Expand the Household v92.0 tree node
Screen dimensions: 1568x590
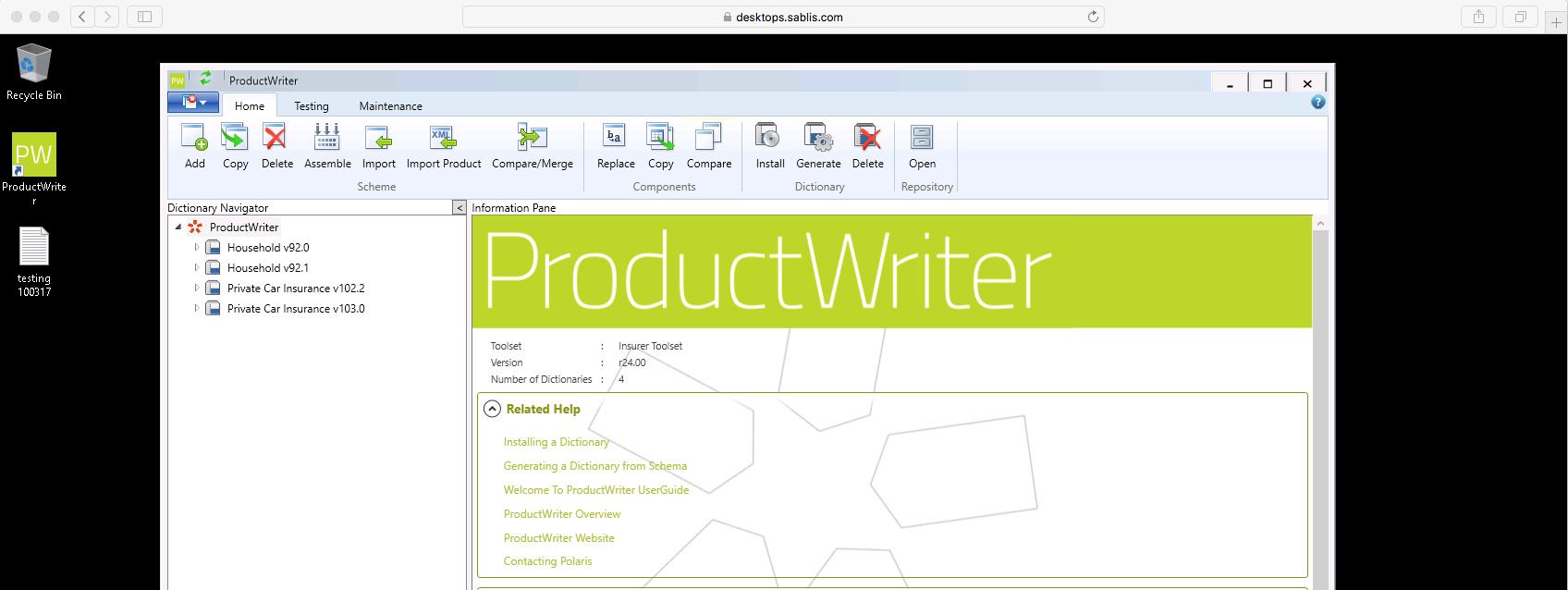click(197, 248)
